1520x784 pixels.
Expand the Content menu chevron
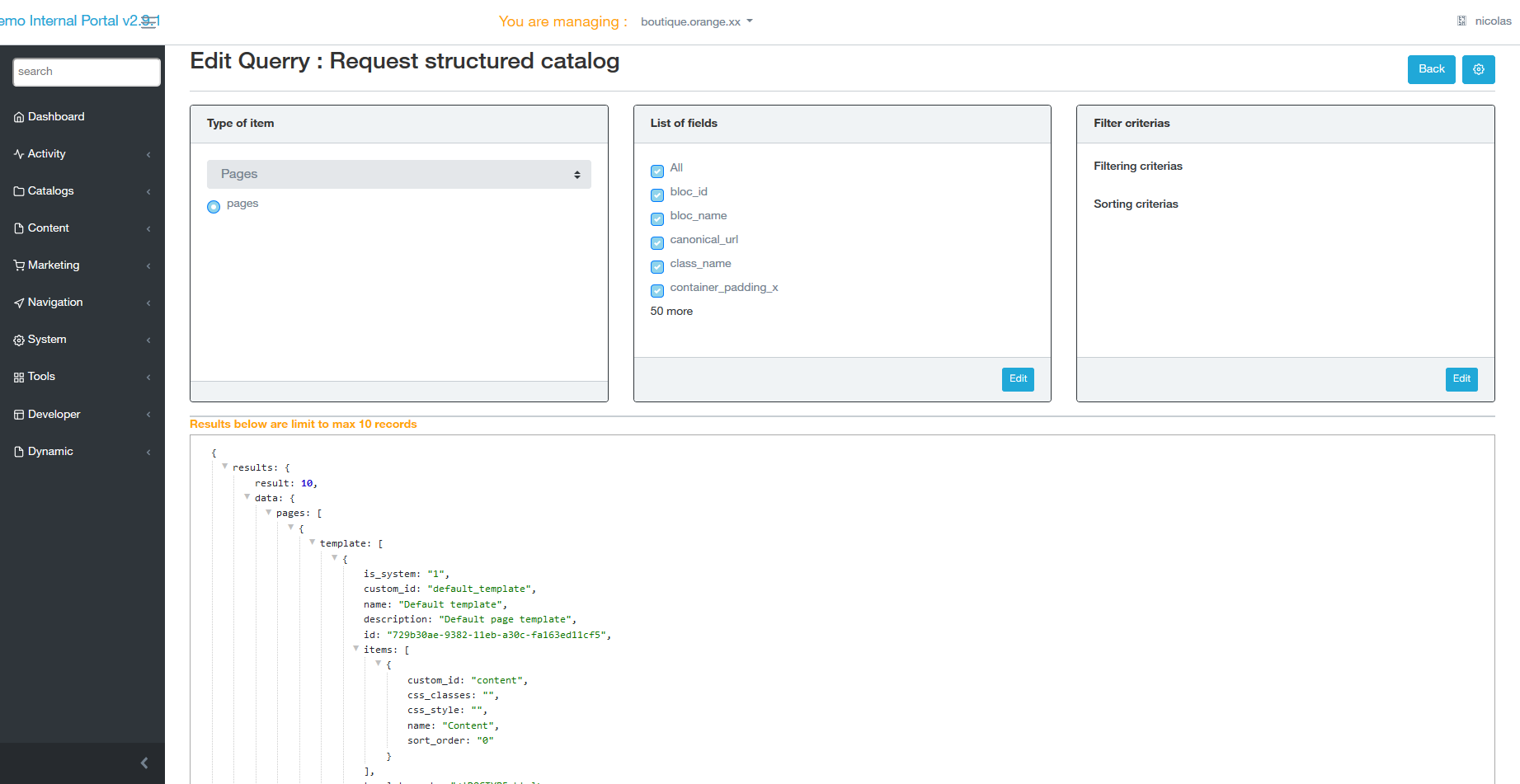pos(148,228)
